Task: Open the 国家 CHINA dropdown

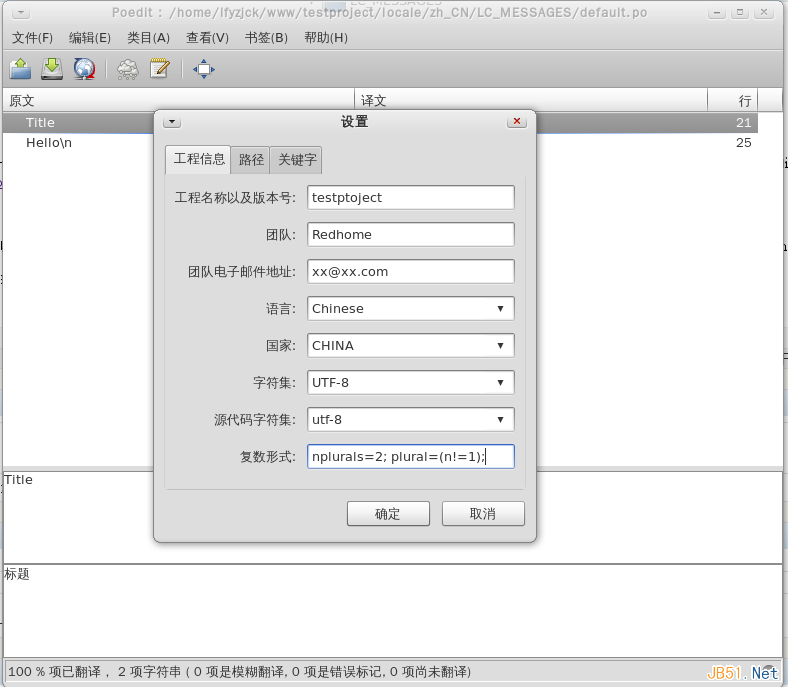Action: pos(411,346)
